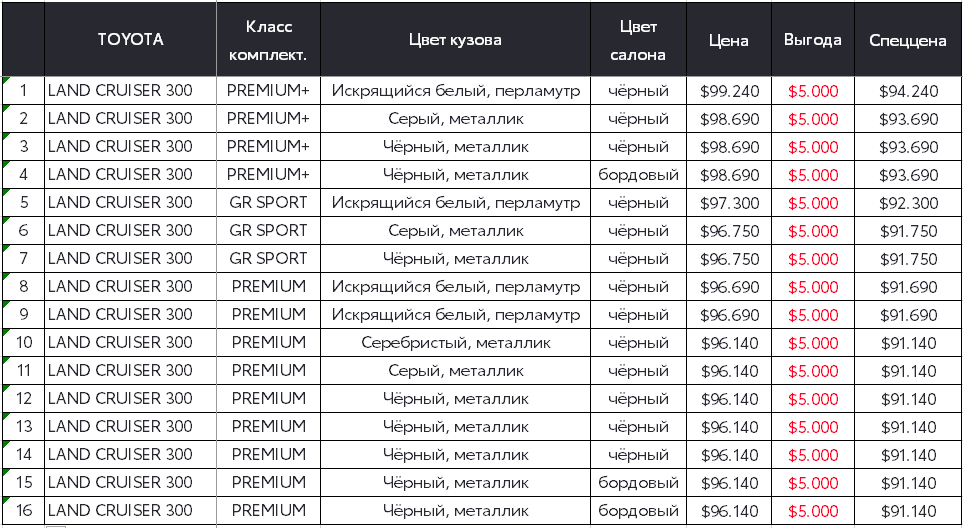Click the Спеццена column header
This screenshot has height=528, width=963.
click(x=908, y=41)
